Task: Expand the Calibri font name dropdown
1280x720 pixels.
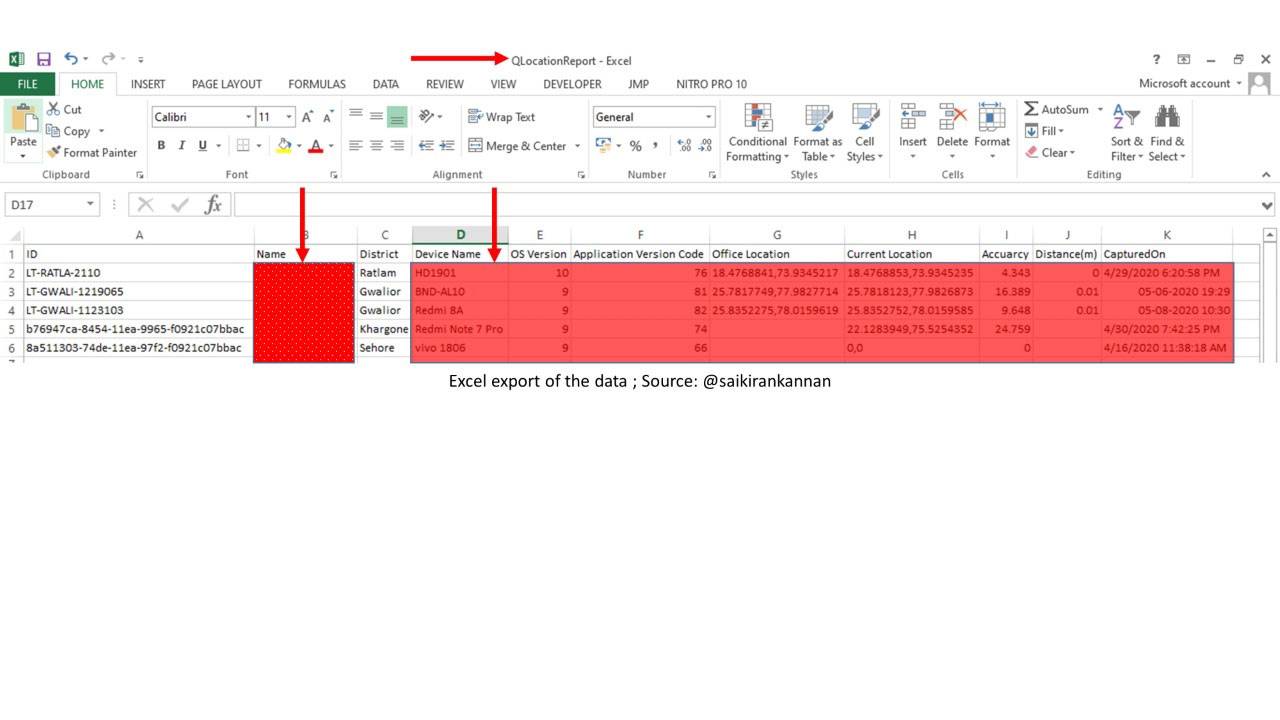Action: coord(248,117)
